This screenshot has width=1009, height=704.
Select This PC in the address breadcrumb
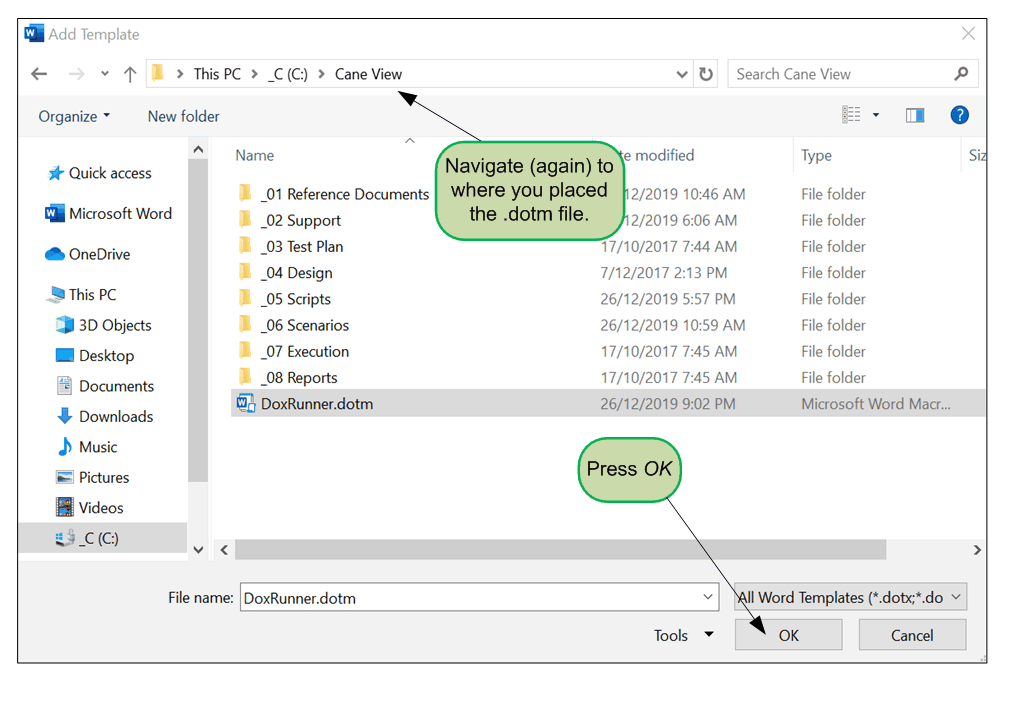coord(217,74)
